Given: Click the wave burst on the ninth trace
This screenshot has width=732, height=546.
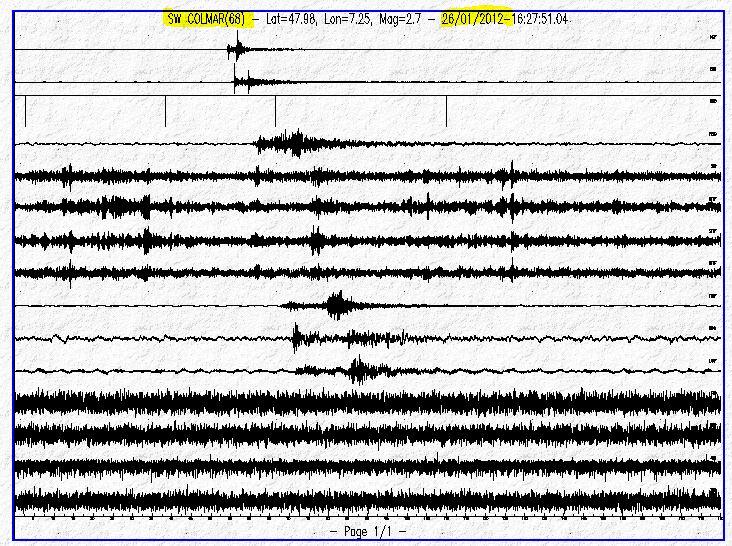Looking at the screenshot, I should click(x=335, y=305).
